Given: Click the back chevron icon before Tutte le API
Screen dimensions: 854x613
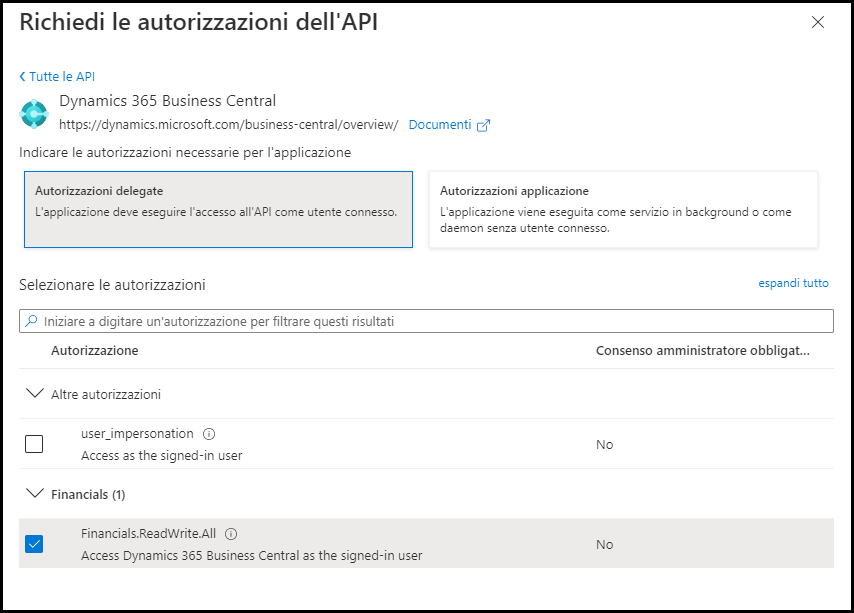Looking at the screenshot, I should 23,77.
